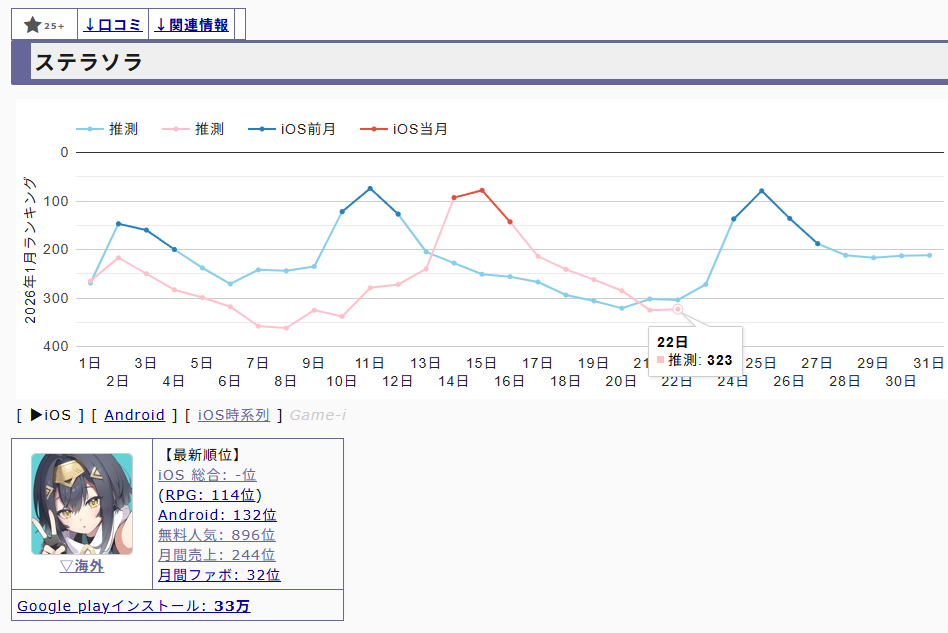
Task: View the 月間ファボ: 32位 ranking
Action: [x=219, y=575]
